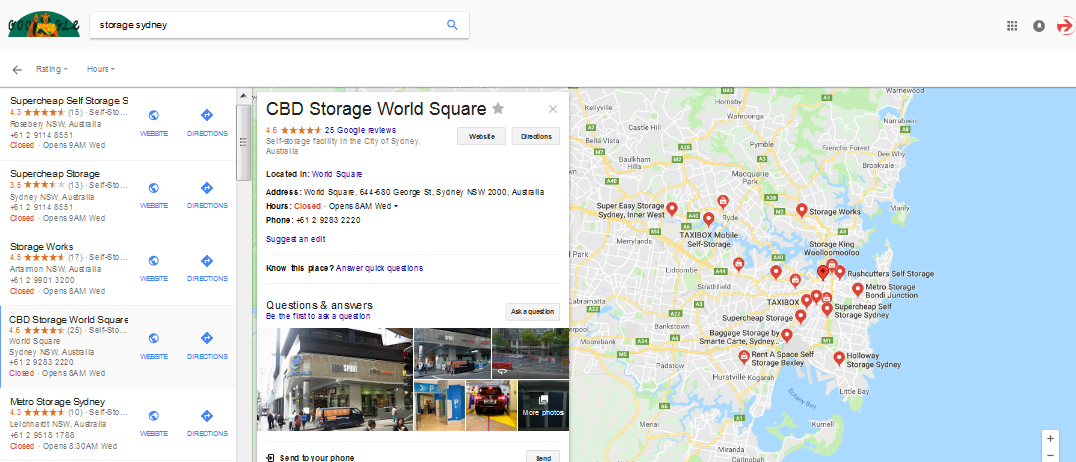1076x462 pixels.
Task: Click Be the first to ask a question
Action: tap(318, 316)
